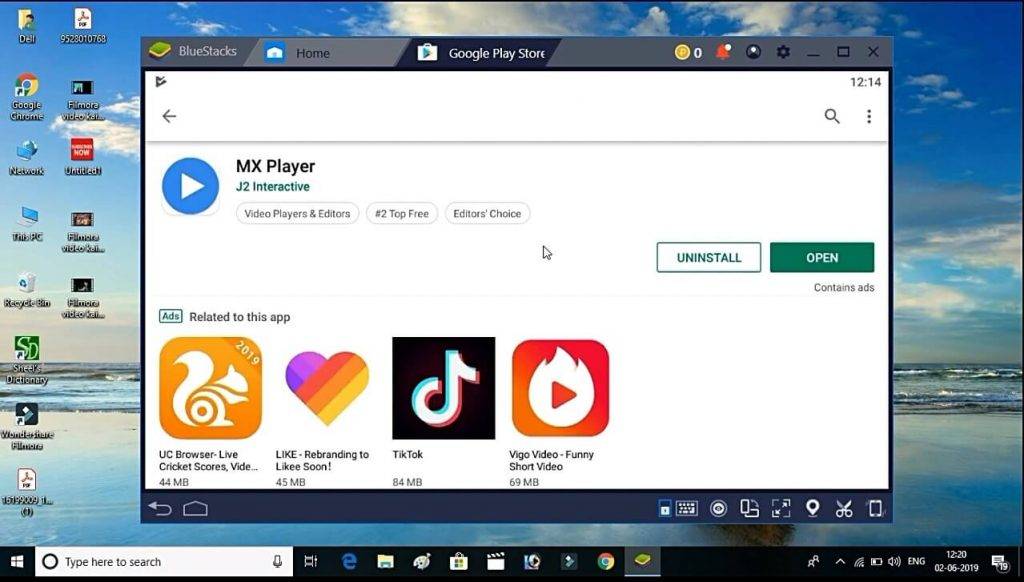Open the Editors' Choice badge
1024x582 pixels.
click(487, 213)
